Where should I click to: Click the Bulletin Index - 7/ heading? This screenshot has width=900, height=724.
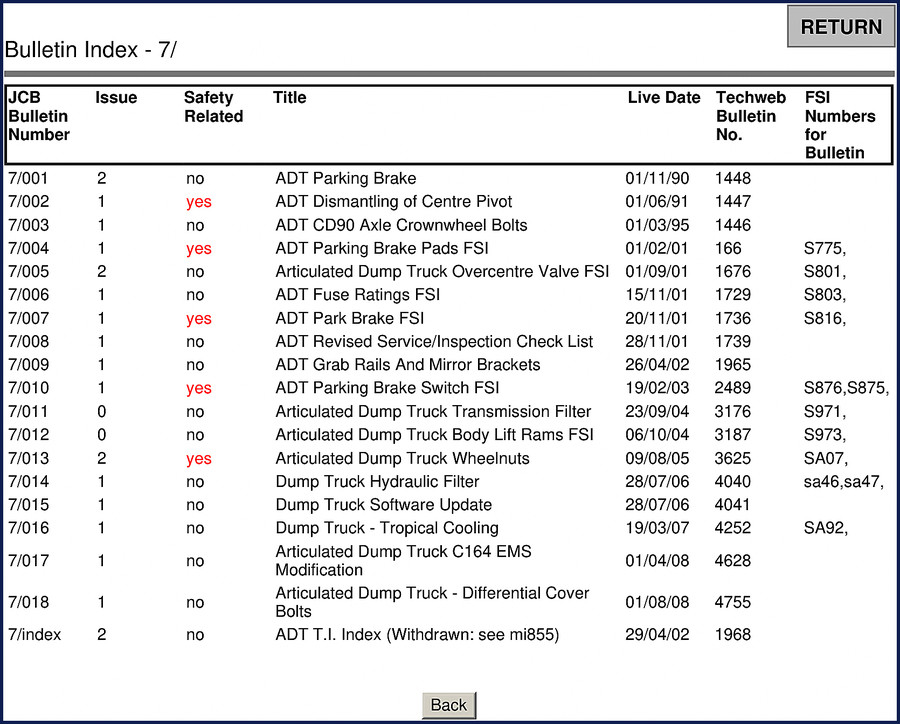pos(90,50)
